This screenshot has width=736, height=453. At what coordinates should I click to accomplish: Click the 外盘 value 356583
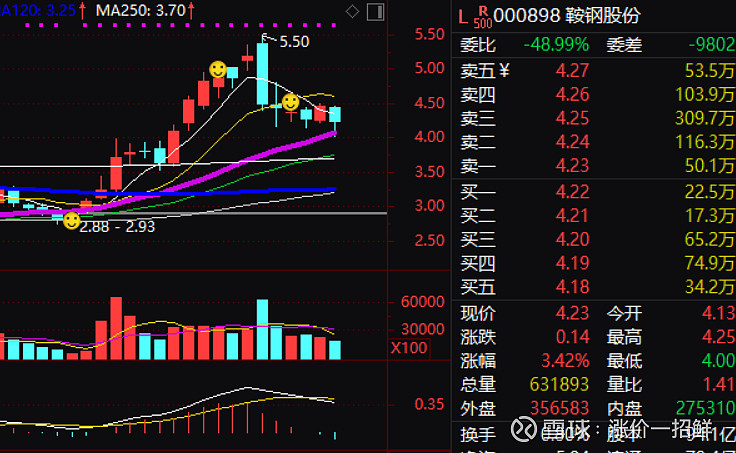pyautogui.click(x=559, y=408)
